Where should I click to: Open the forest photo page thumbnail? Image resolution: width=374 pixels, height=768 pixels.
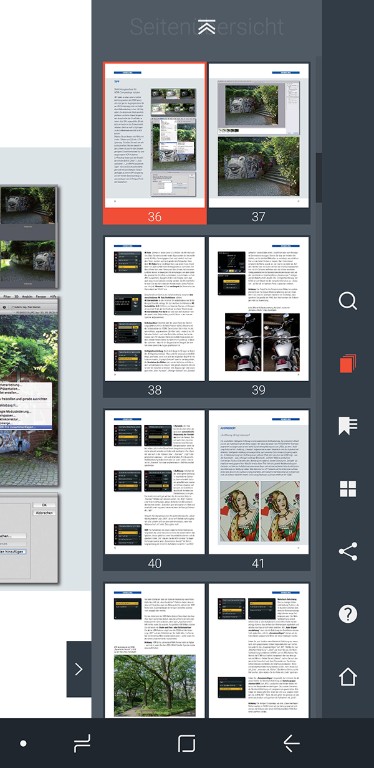pyautogui.click(x=155, y=650)
